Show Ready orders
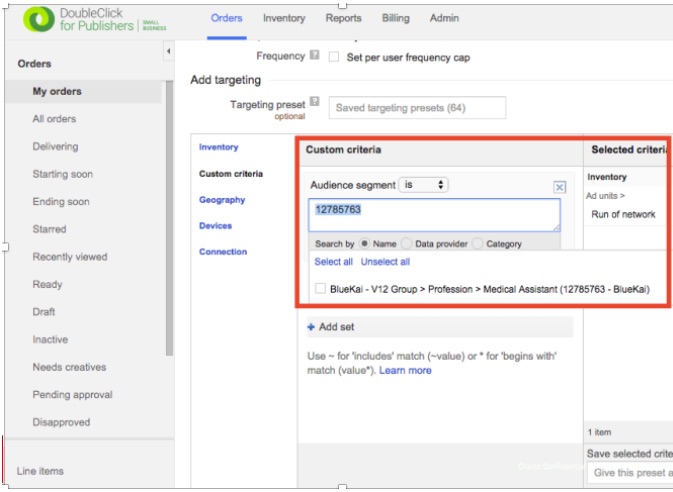The image size is (673, 492). pos(47,284)
